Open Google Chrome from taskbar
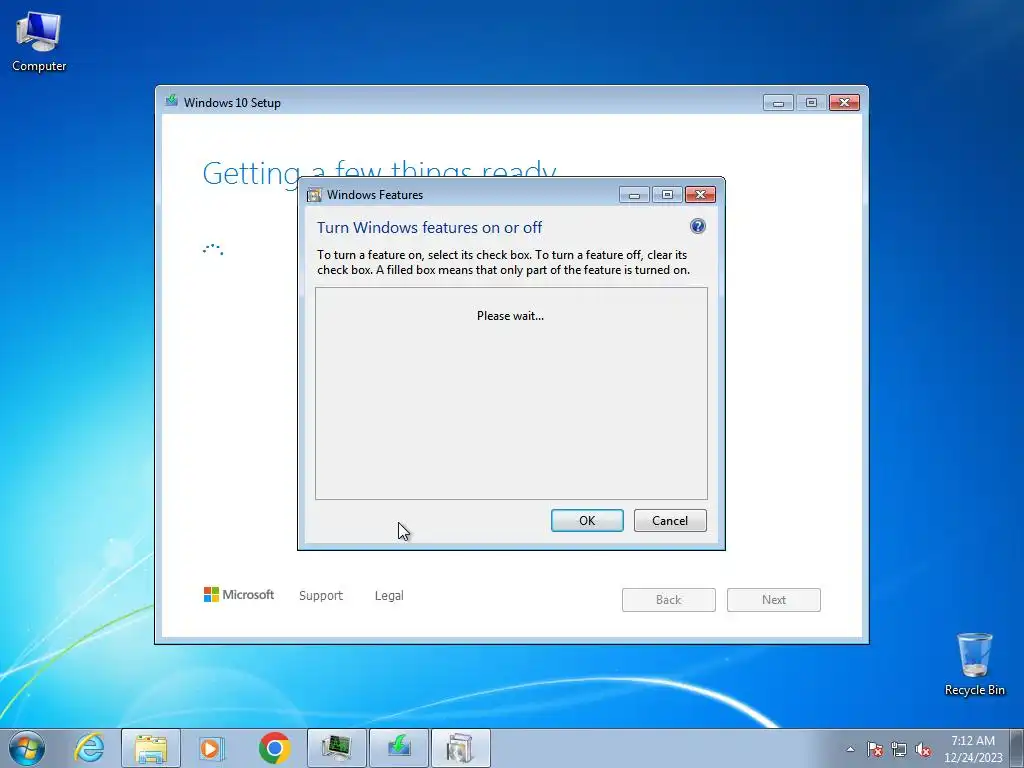Screen dimensions: 1024x768 (x=275, y=748)
